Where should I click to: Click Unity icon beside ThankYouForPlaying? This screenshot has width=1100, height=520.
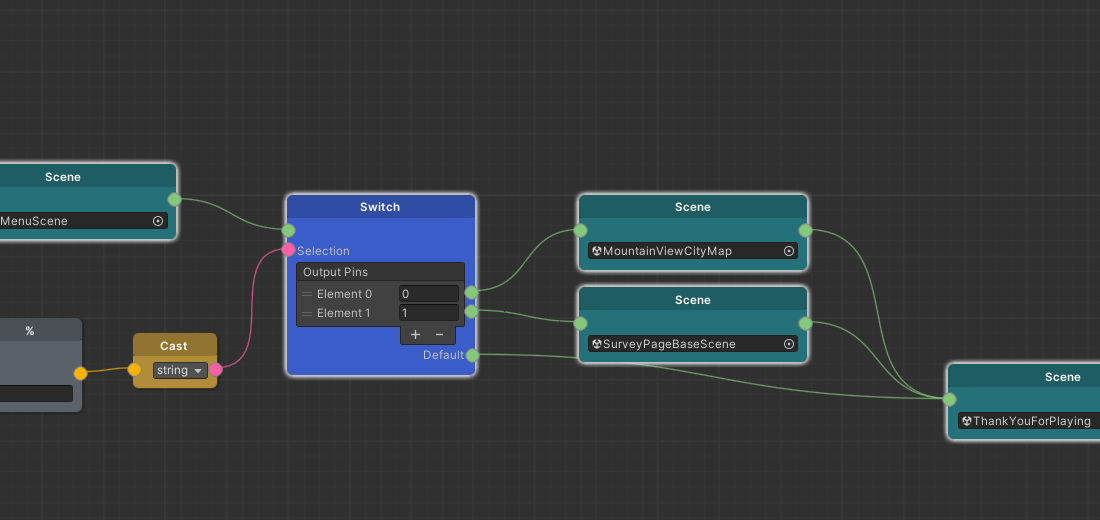pyautogui.click(x=967, y=421)
